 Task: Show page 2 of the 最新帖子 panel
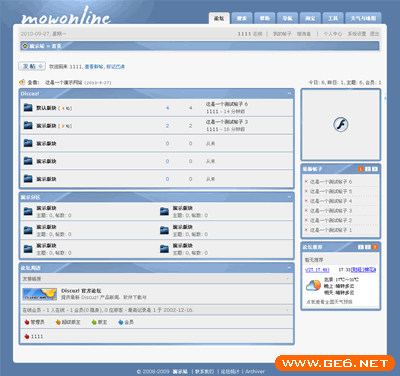pyautogui.click(x=368, y=169)
